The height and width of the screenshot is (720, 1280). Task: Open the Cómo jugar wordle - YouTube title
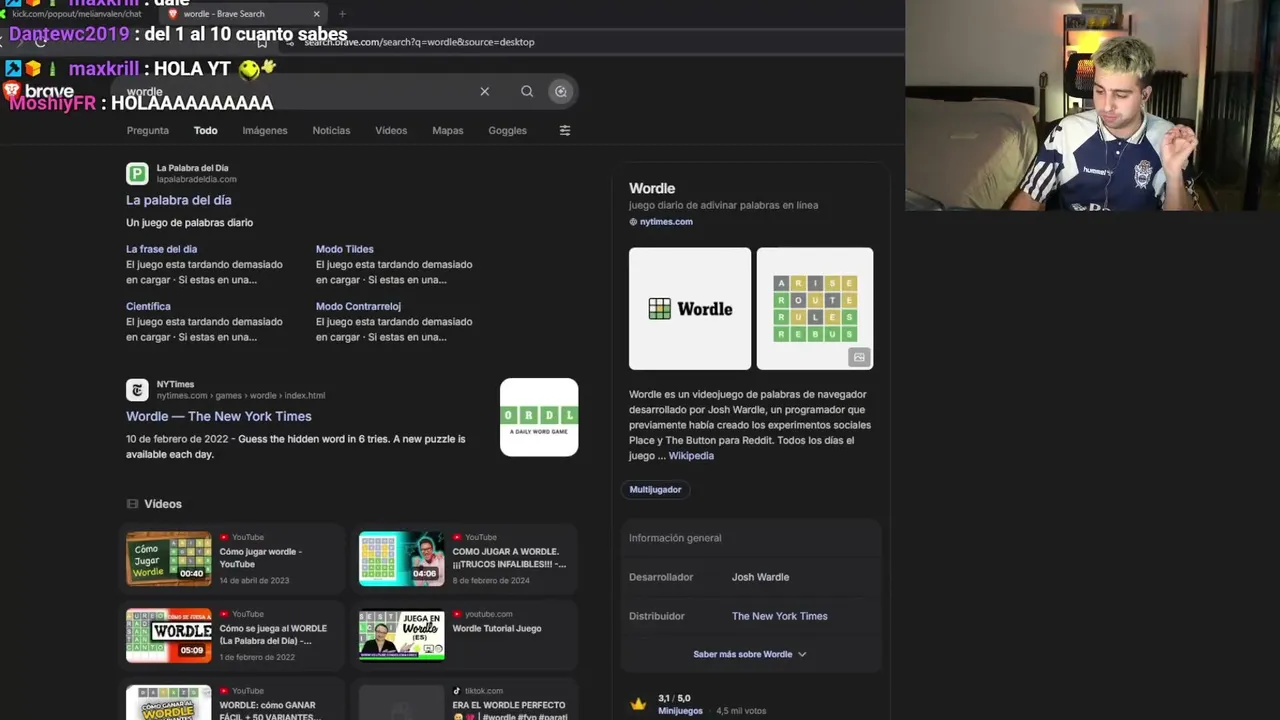(x=261, y=558)
